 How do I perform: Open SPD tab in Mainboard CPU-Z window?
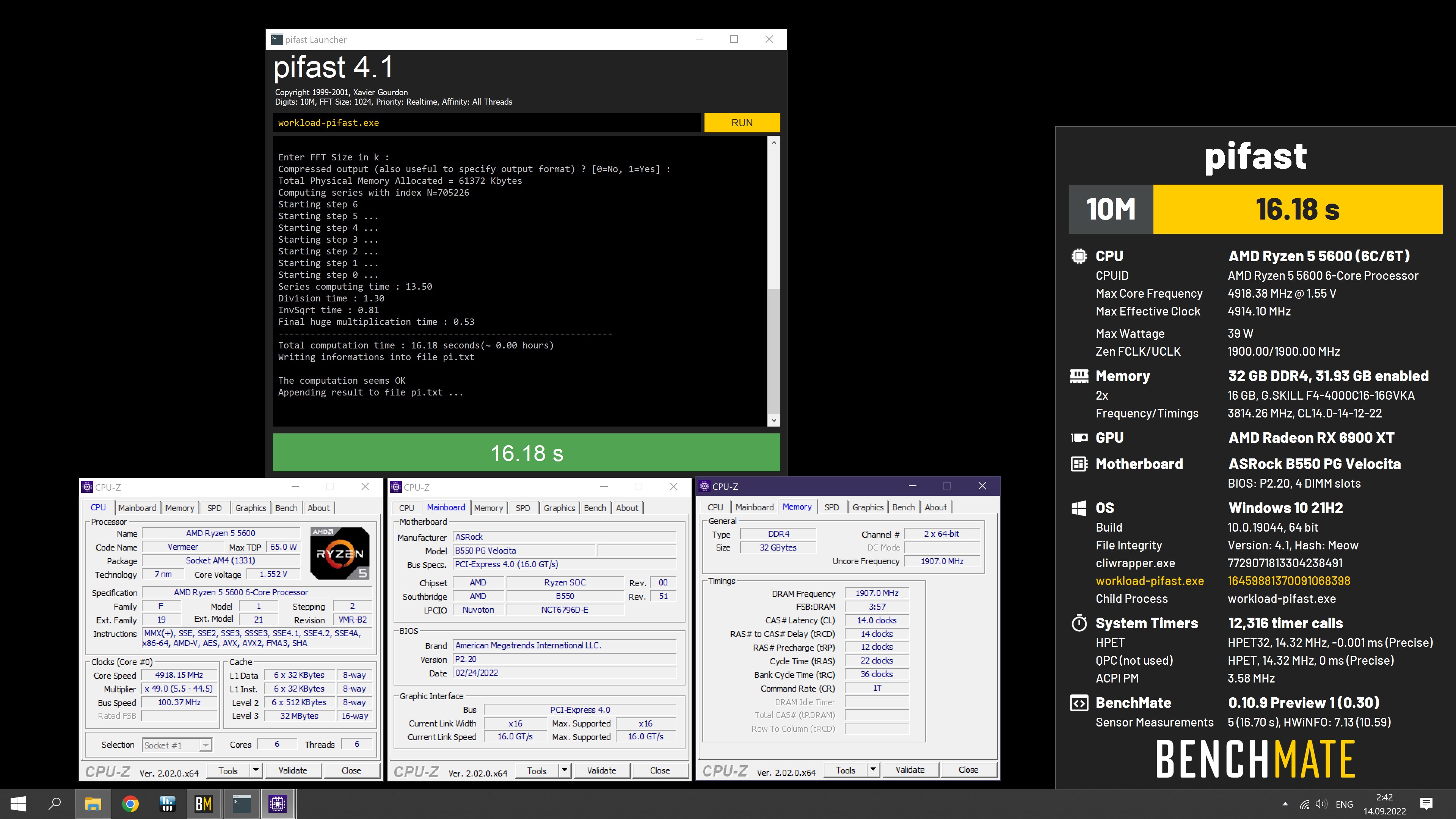pos(523,508)
